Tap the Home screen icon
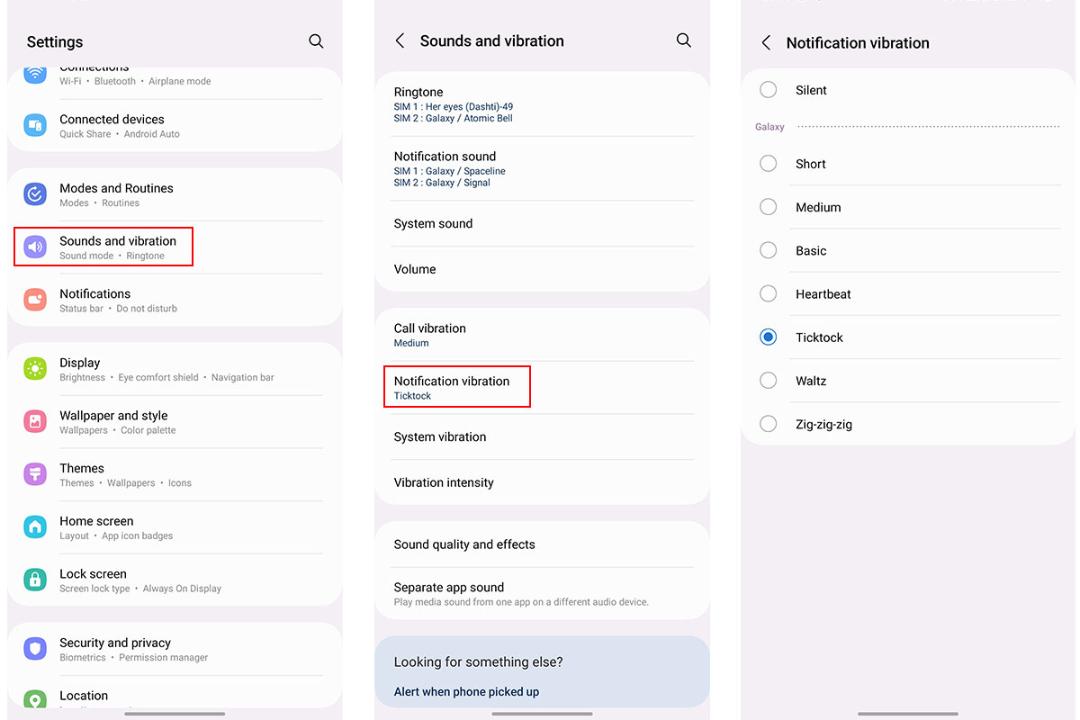 35,527
